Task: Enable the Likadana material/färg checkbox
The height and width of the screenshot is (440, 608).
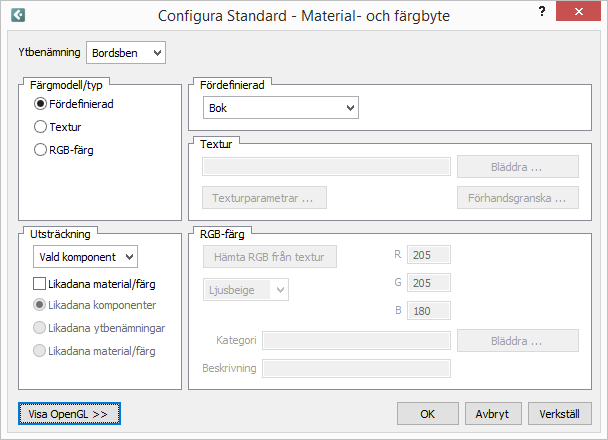Action: tap(40, 284)
